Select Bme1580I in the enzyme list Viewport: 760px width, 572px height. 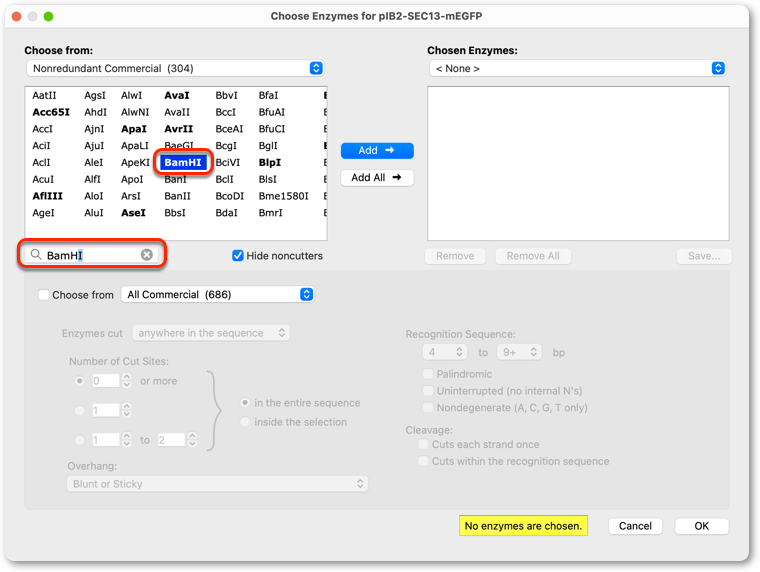point(284,196)
